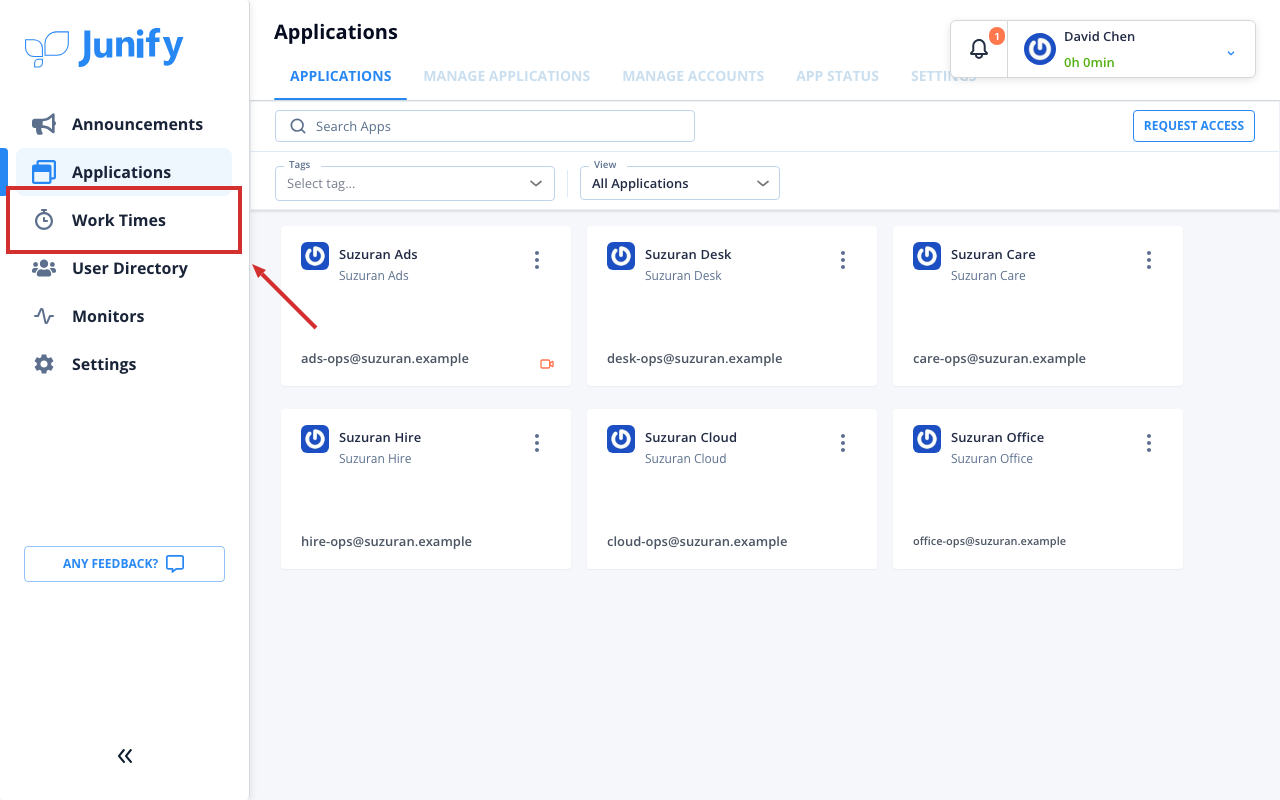Click David Chen's avatar icon
The width and height of the screenshot is (1280, 800).
pos(1040,49)
